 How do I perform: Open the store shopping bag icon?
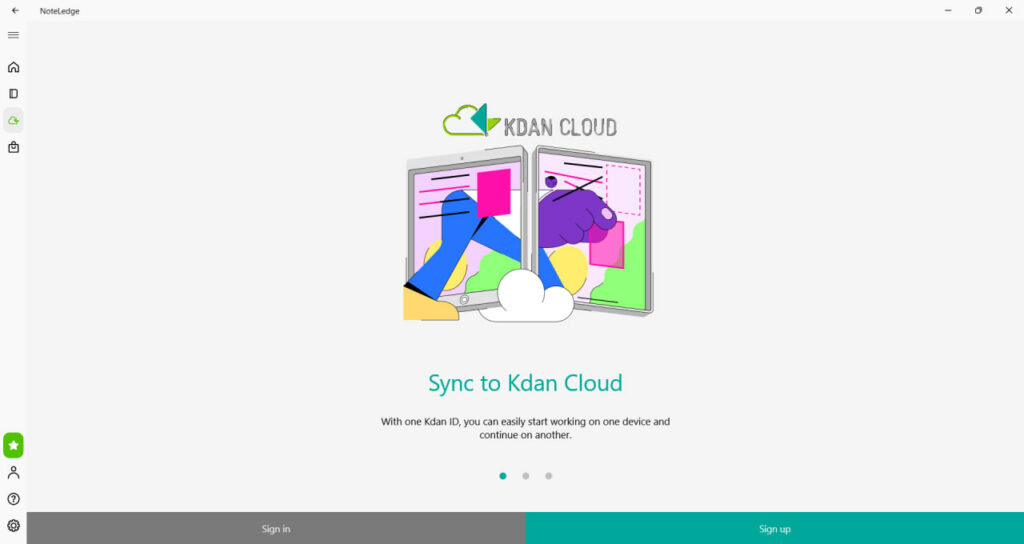tap(13, 148)
